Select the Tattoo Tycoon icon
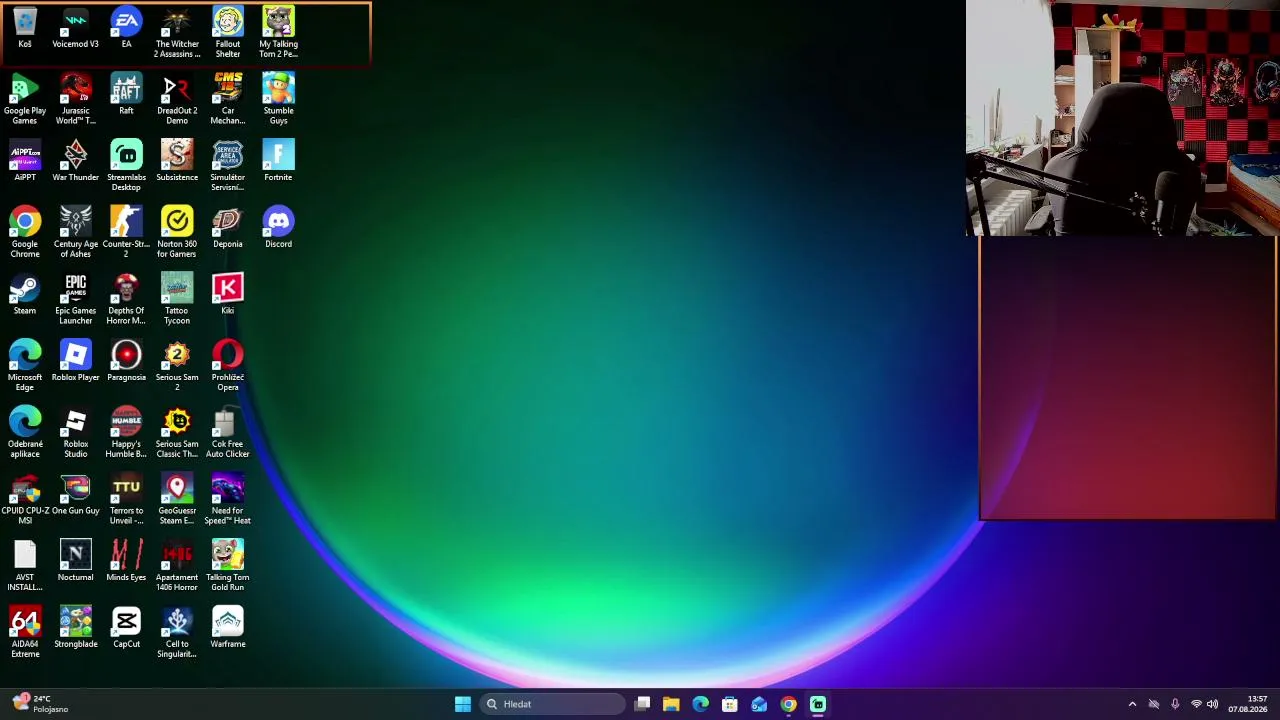The width and height of the screenshot is (1280, 720). pos(177,300)
